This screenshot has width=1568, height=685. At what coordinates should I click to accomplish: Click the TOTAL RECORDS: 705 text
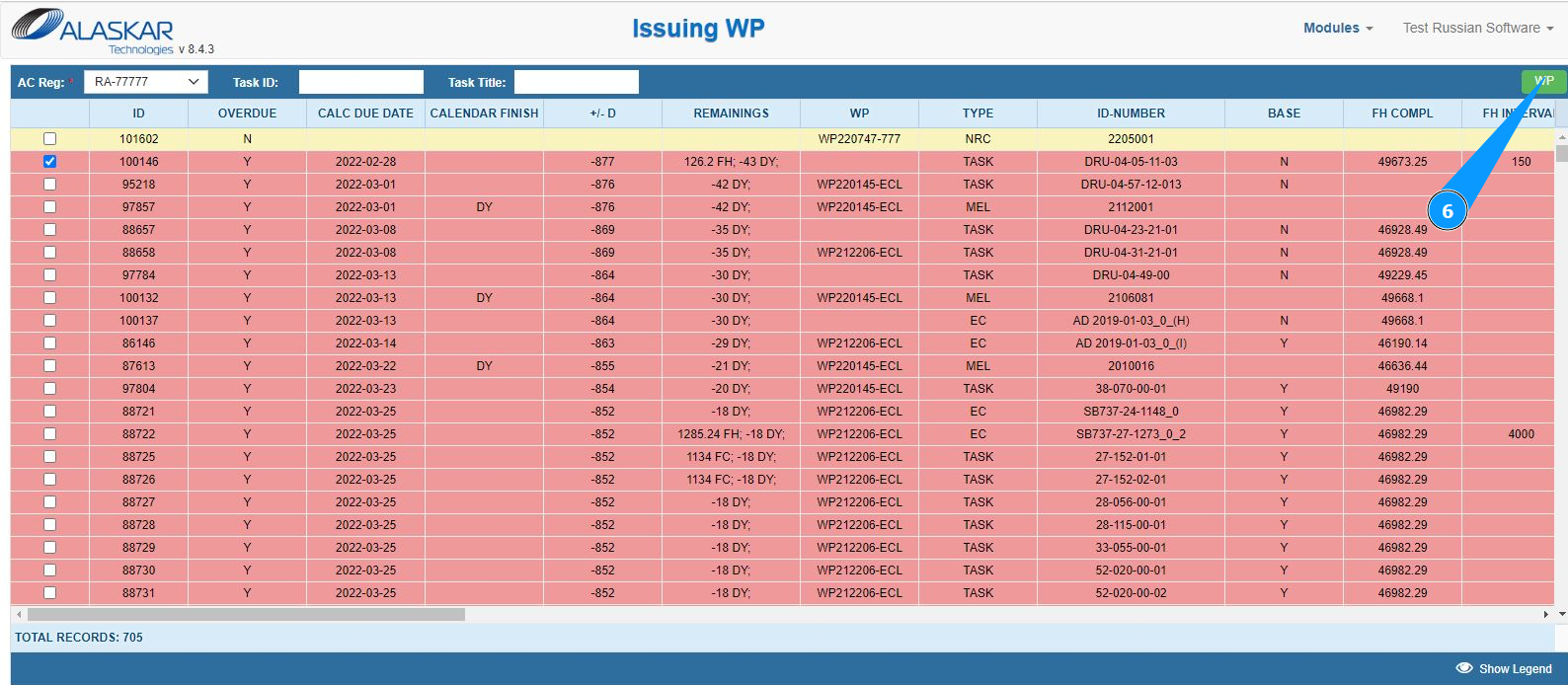[x=79, y=638]
